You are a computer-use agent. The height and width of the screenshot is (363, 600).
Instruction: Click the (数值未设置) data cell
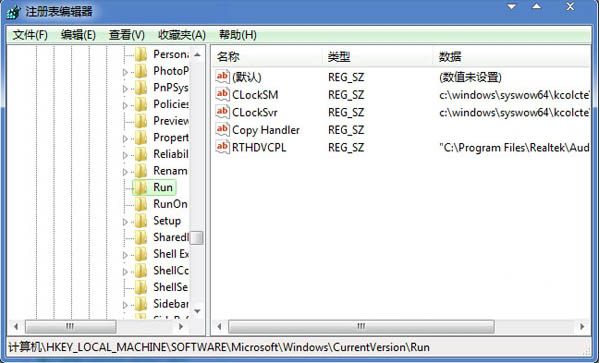coord(470,77)
